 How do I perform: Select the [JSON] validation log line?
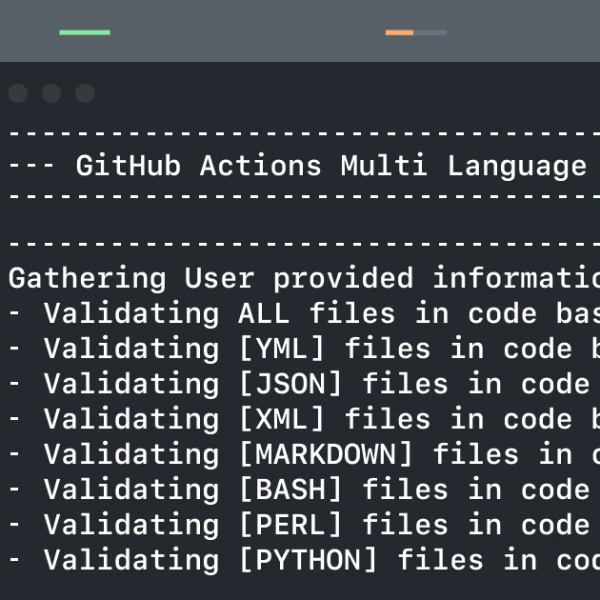(300, 384)
